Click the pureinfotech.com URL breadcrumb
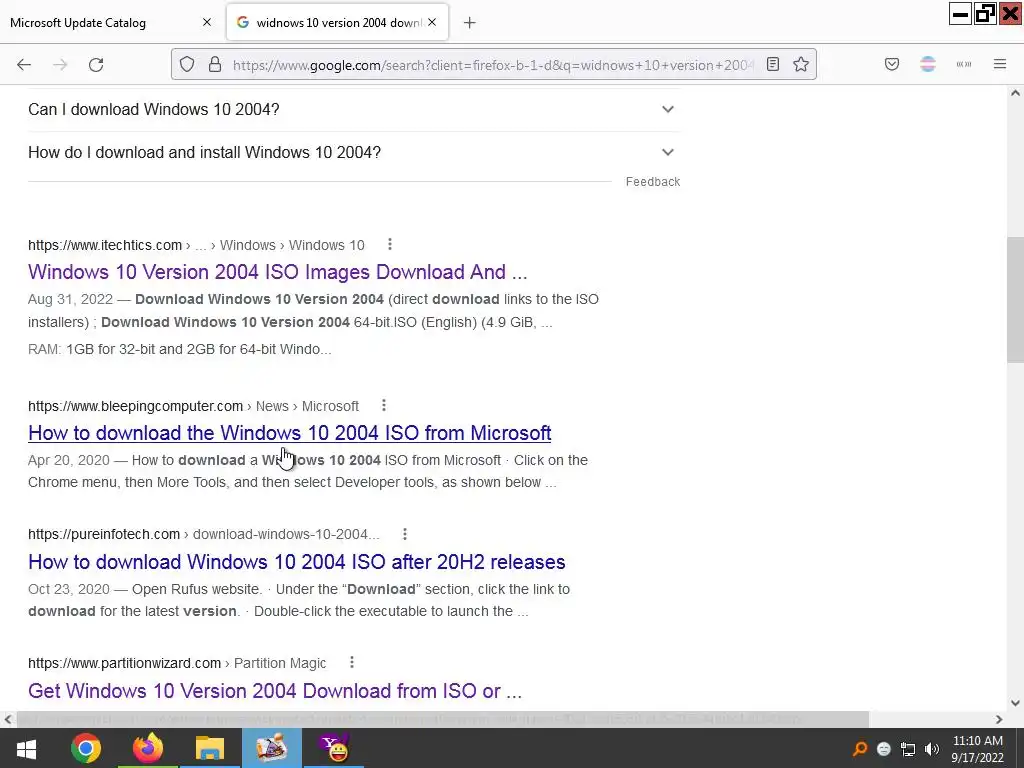This screenshot has height=768, width=1024. click(203, 534)
